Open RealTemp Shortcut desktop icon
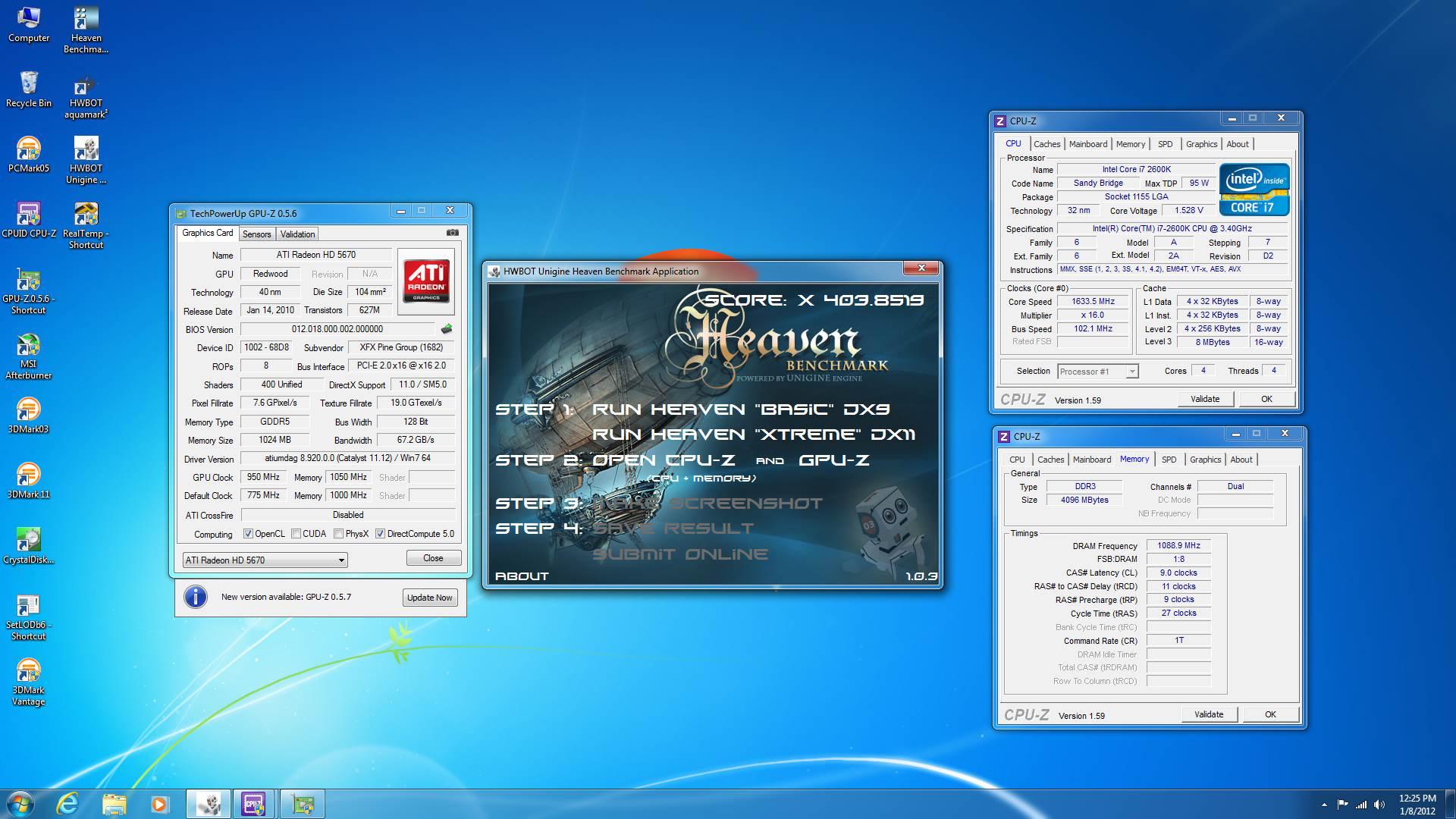 coord(86,225)
